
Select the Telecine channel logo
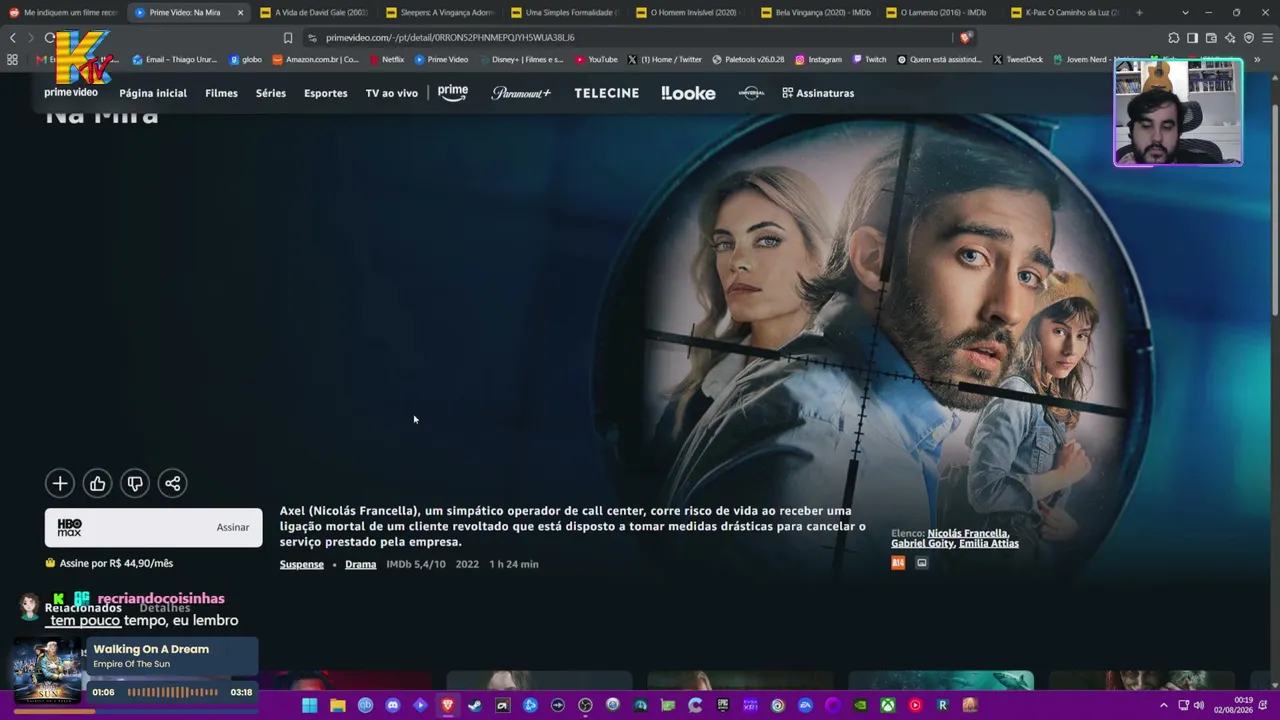(607, 93)
